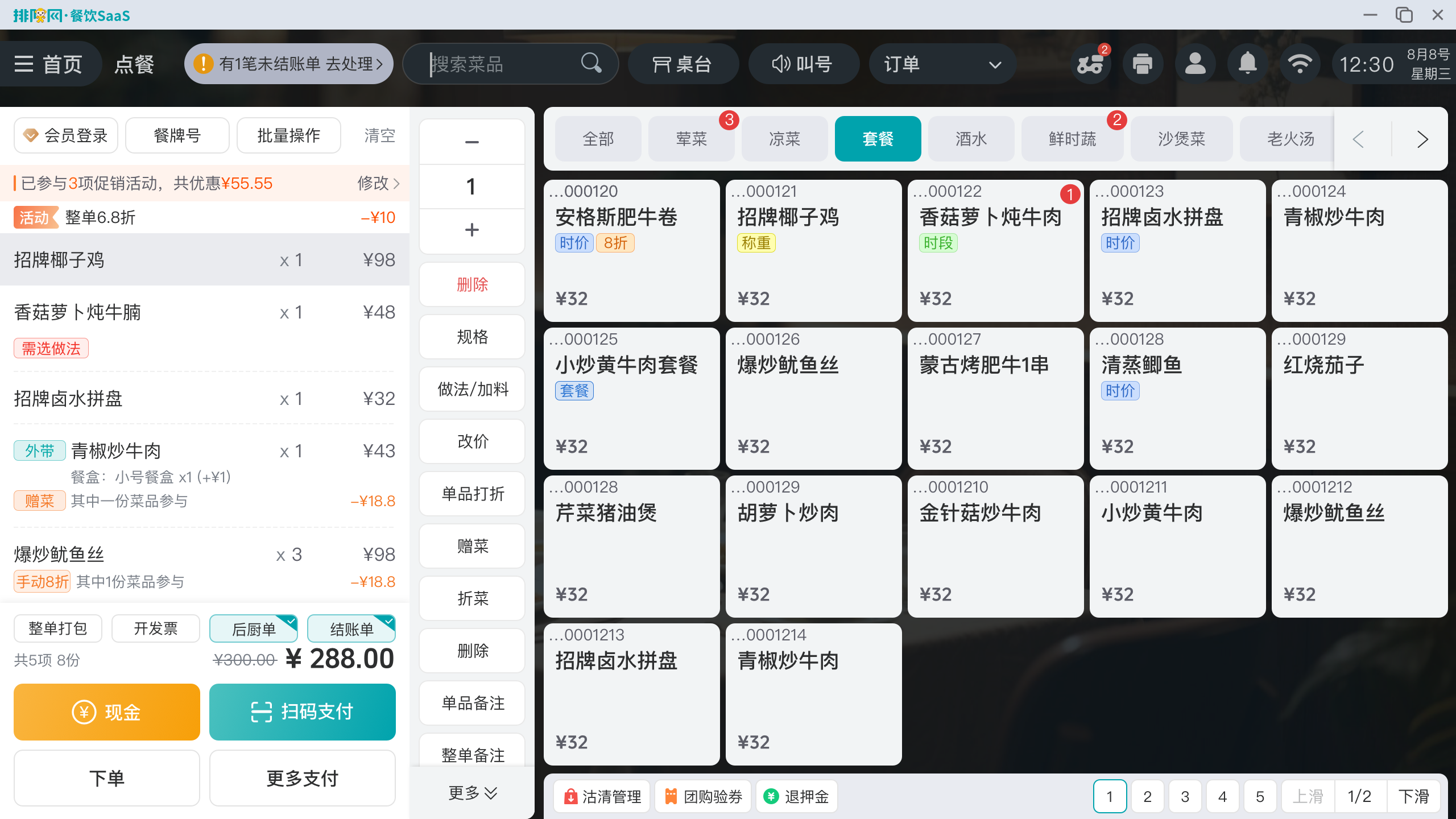Click the printer icon in the top bar

tap(1143, 64)
